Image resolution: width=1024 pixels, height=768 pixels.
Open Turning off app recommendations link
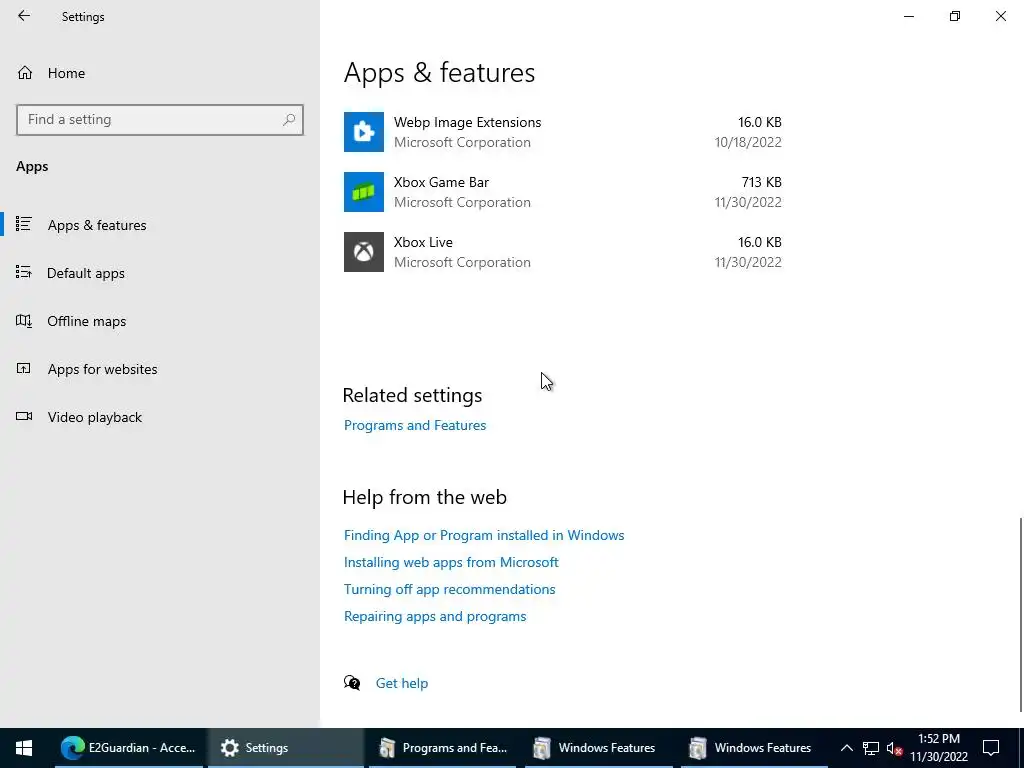(449, 589)
